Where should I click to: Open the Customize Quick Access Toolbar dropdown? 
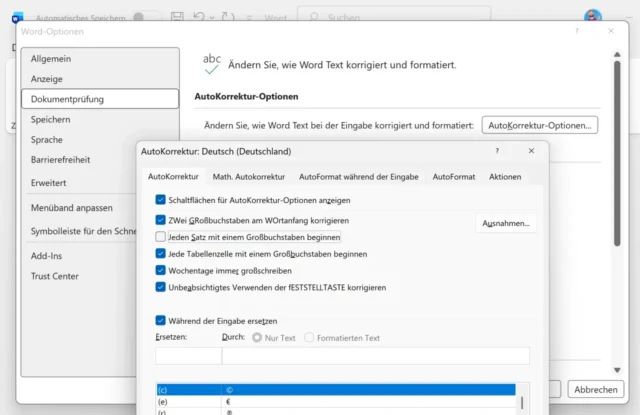249,18
